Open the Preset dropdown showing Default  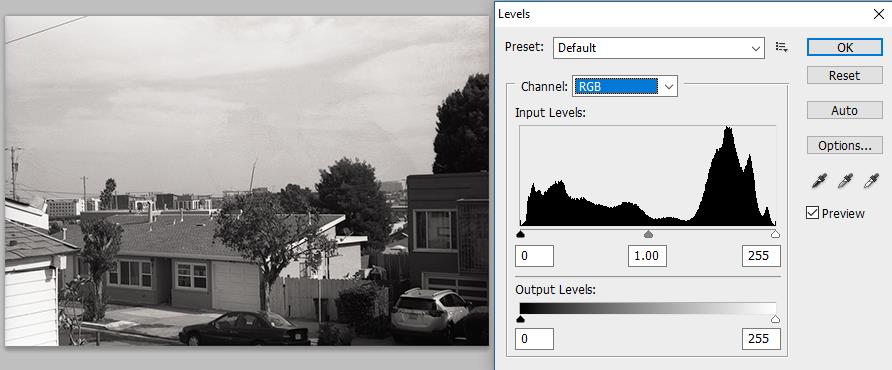659,48
